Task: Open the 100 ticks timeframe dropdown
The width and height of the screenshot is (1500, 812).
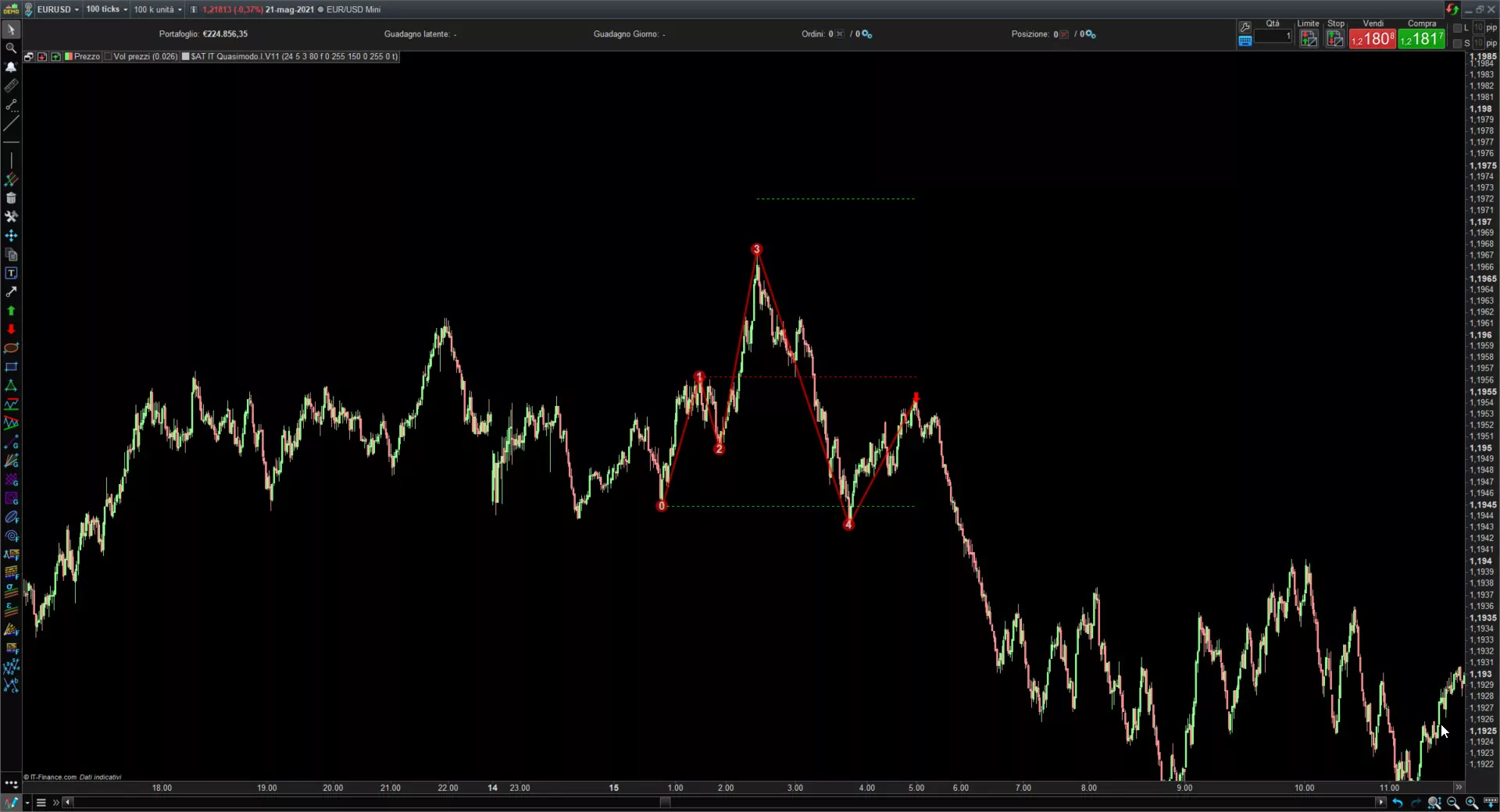Action: [x=107, y=9]
